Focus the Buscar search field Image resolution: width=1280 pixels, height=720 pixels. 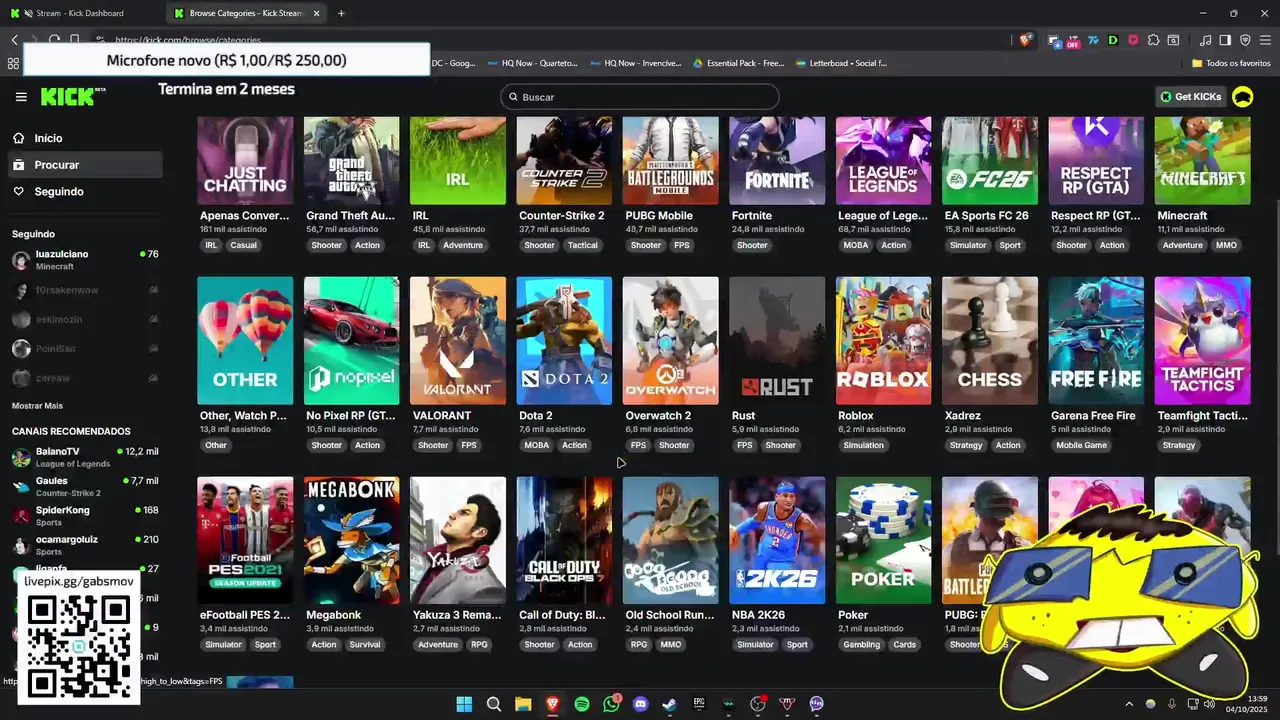click(640, 97)
